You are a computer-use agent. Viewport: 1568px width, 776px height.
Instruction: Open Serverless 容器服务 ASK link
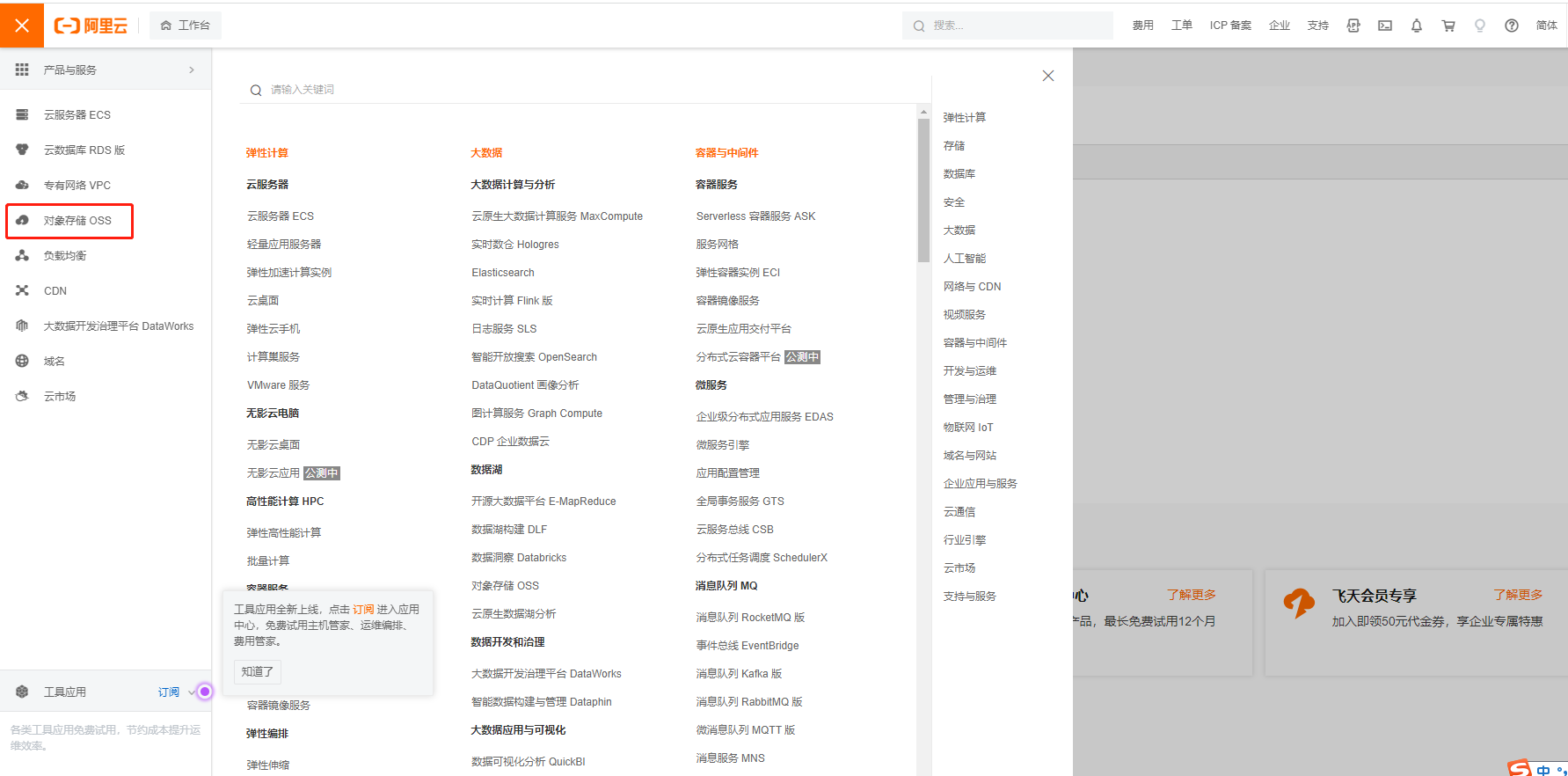point(755,216)
